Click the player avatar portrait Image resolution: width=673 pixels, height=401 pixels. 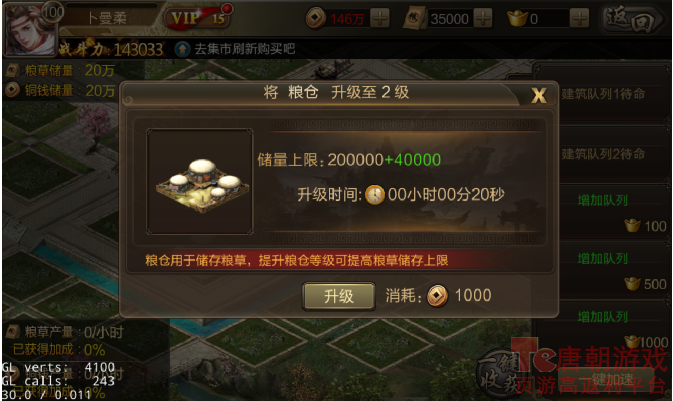click(29, 29)
